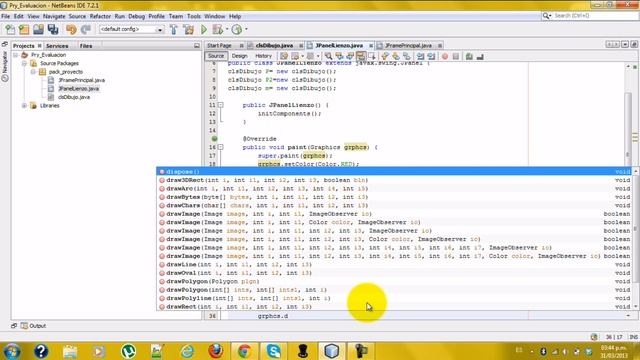Choose drawOval from the code completion list
The height and width of the screenshot is (360, 640).
tap(395, 273)
